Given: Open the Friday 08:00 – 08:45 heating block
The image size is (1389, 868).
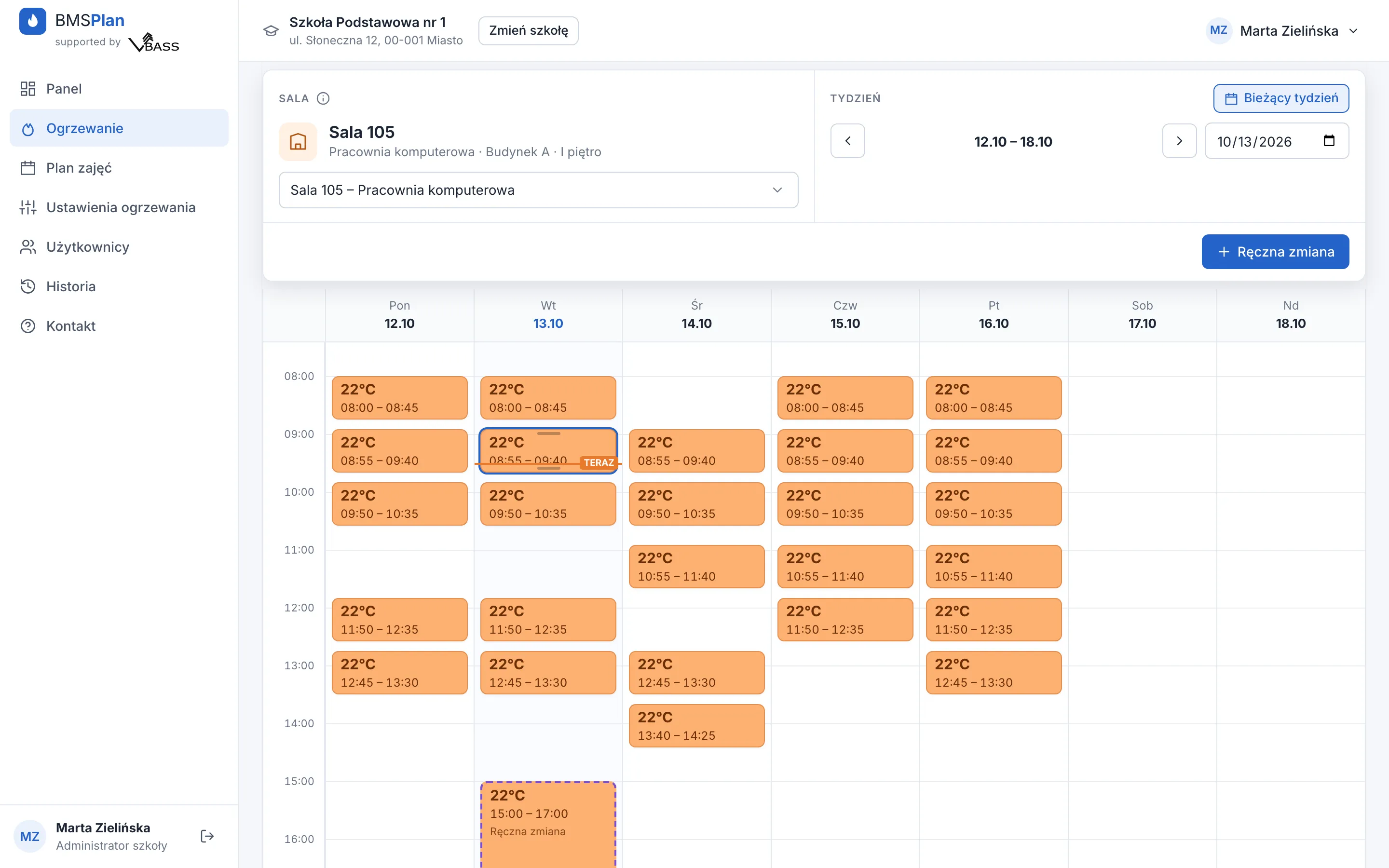Looking at the screenshot, I should [994, 398].
